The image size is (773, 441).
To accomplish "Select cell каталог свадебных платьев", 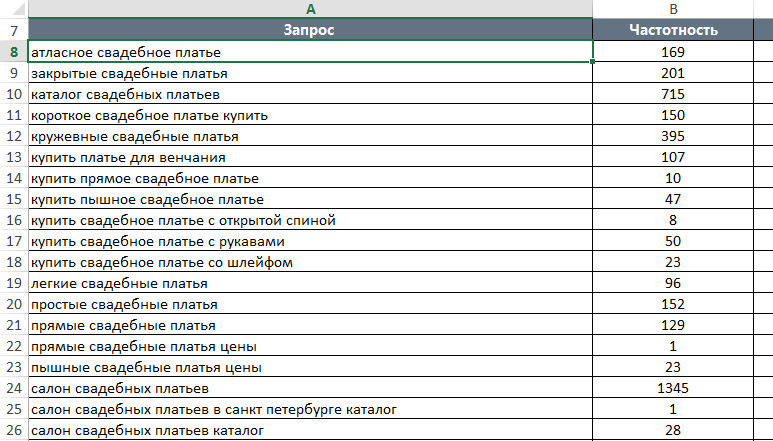I will point(310,94).
